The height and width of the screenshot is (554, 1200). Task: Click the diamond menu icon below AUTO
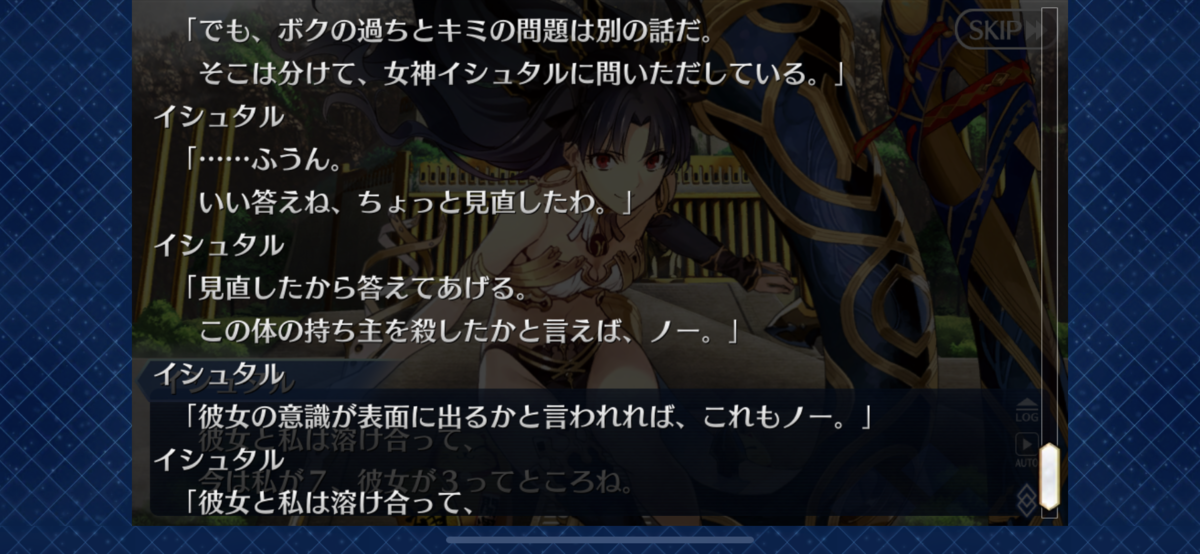point(1027,500)
